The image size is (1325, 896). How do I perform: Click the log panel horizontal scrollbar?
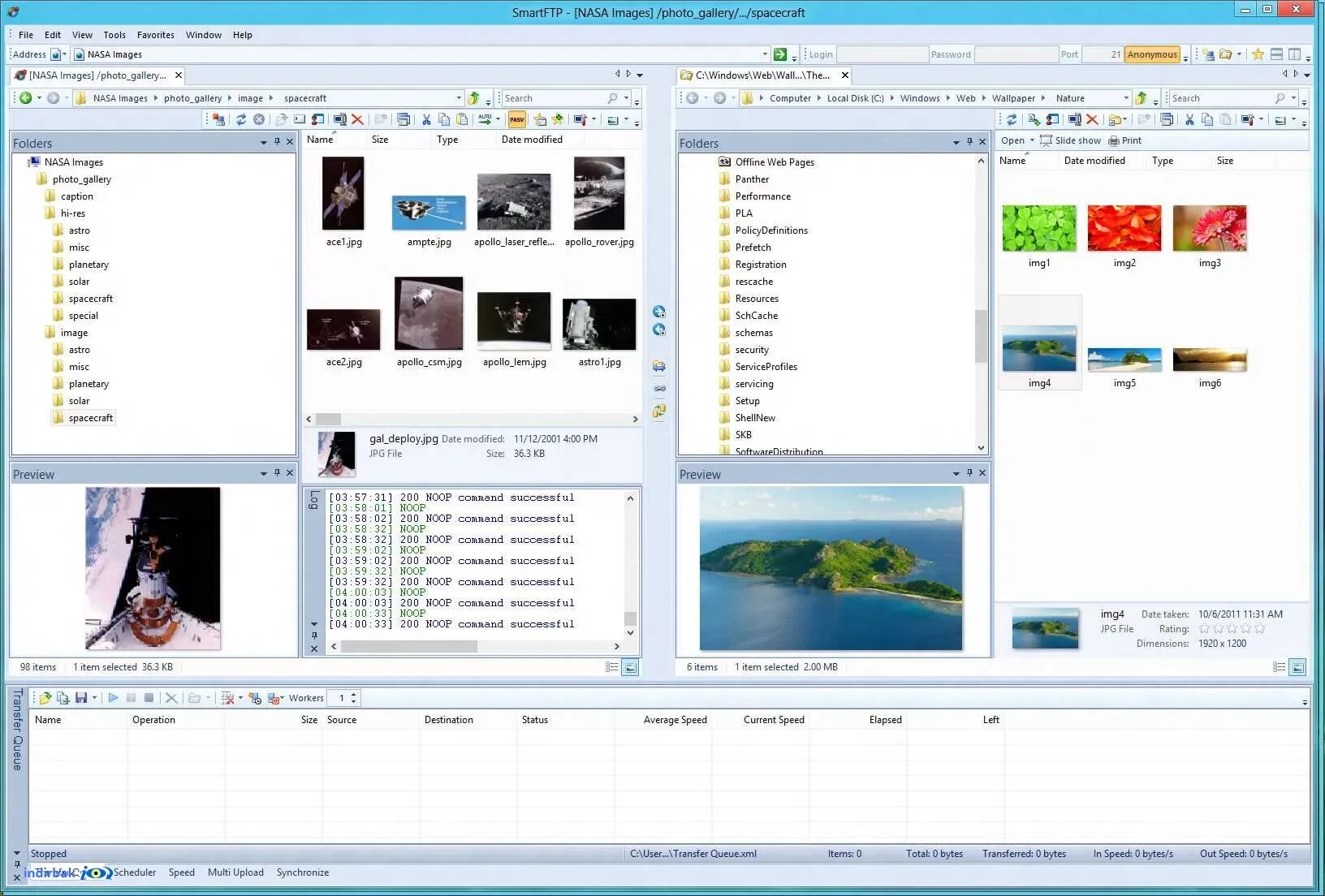click(473, 647)
